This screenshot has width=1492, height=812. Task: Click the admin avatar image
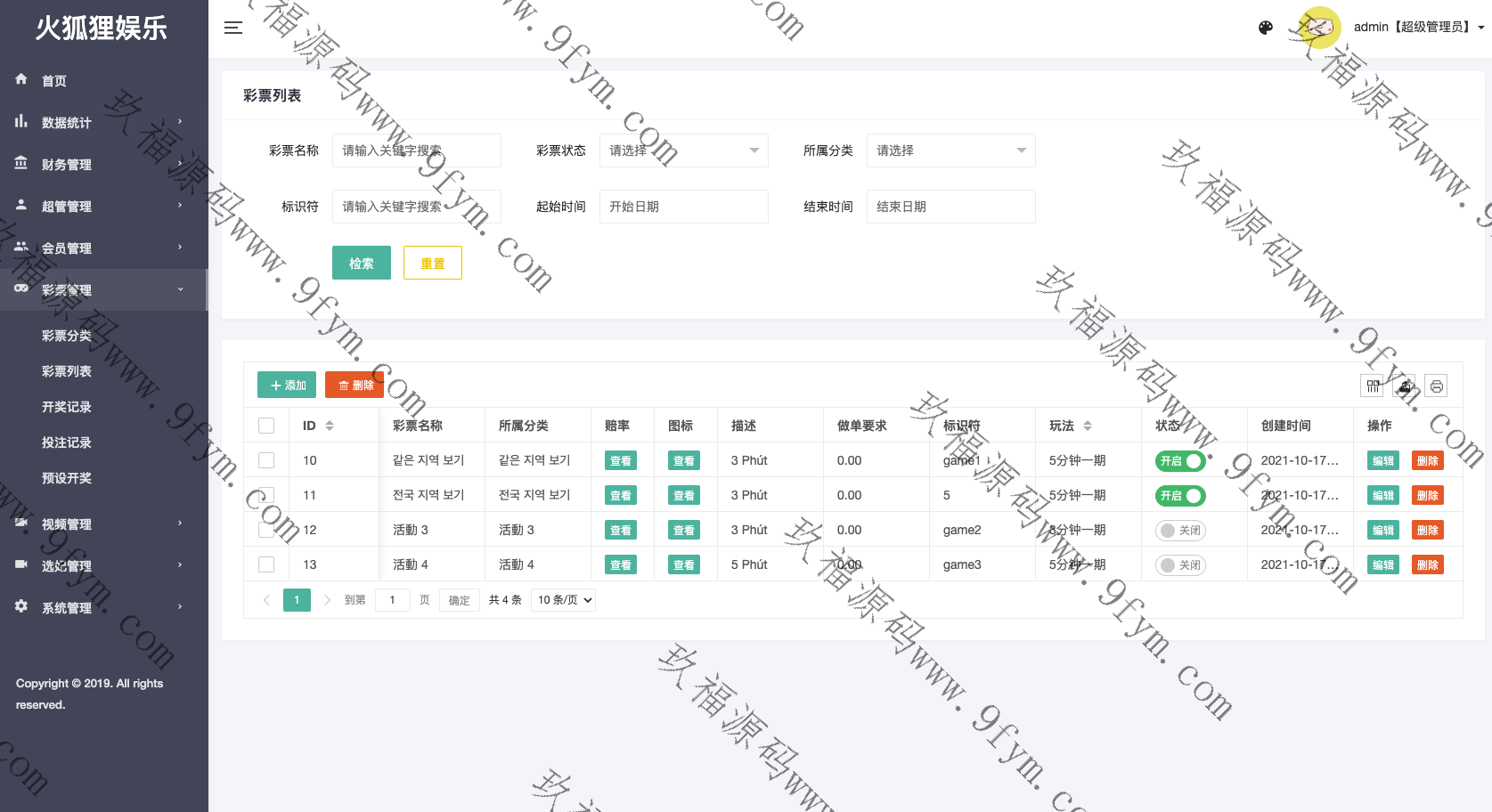pyautogui.click(x=1319, y=28)
